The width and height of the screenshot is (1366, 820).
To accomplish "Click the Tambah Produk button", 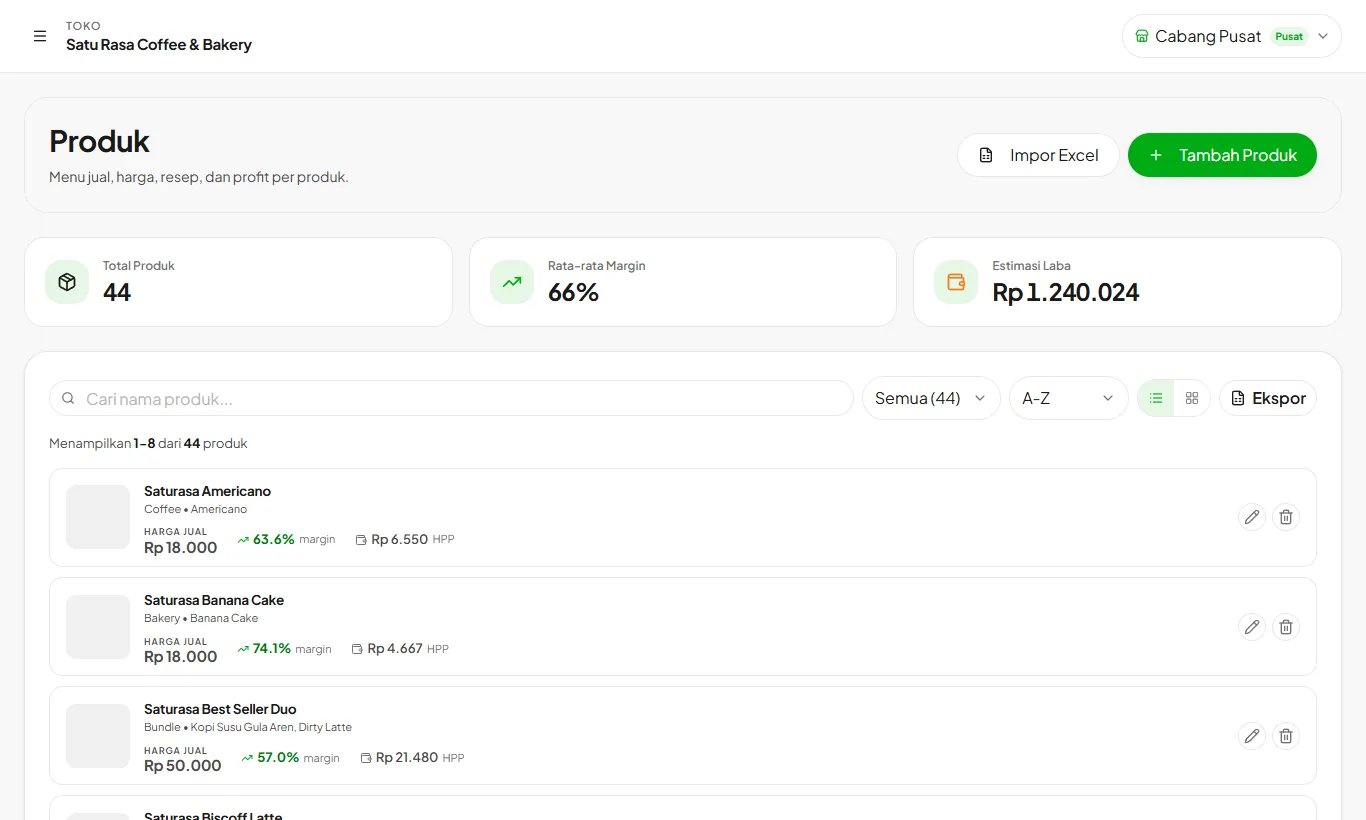I will coord(1222,155).
